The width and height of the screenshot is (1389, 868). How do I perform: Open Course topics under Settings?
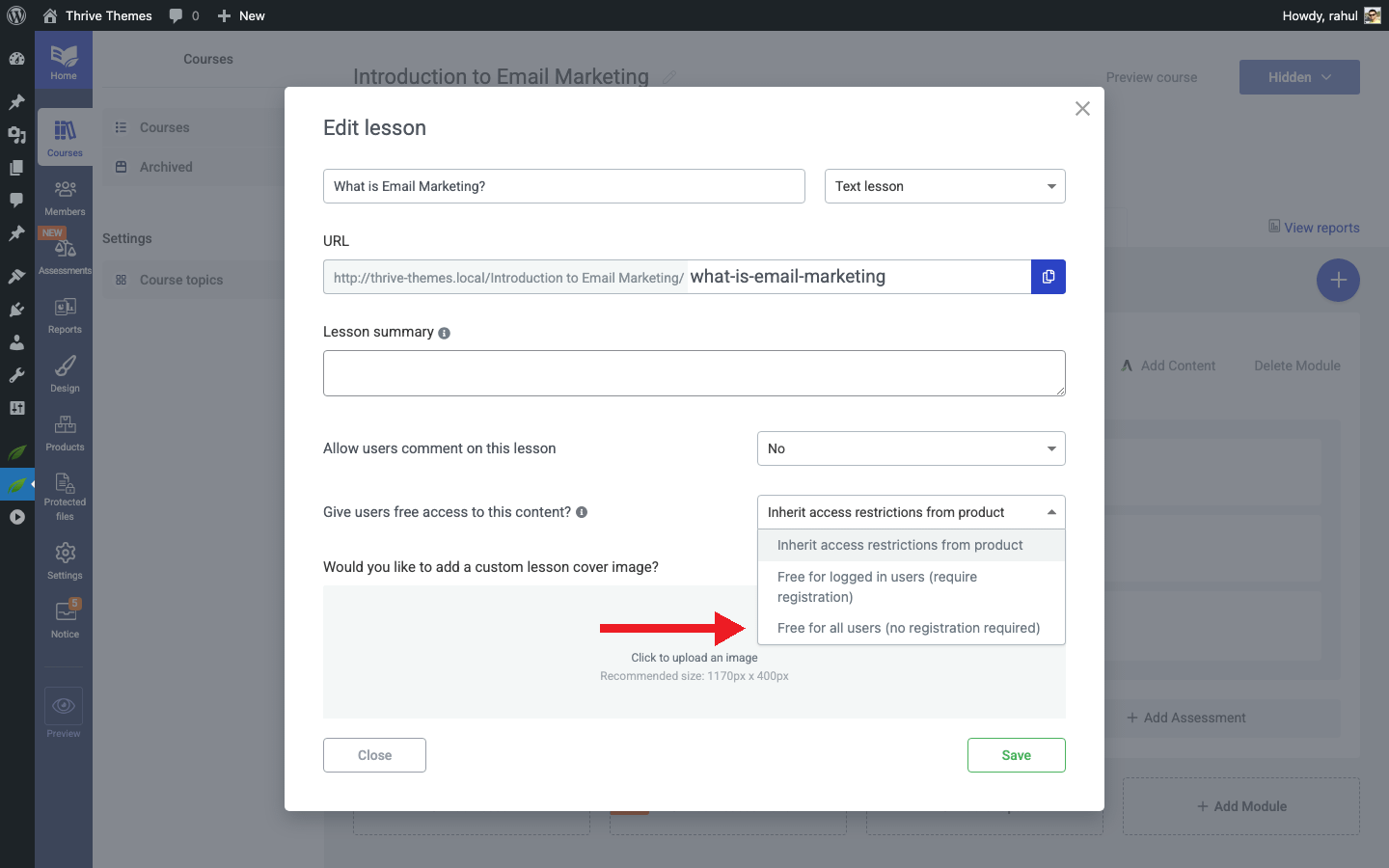(181, 280)
